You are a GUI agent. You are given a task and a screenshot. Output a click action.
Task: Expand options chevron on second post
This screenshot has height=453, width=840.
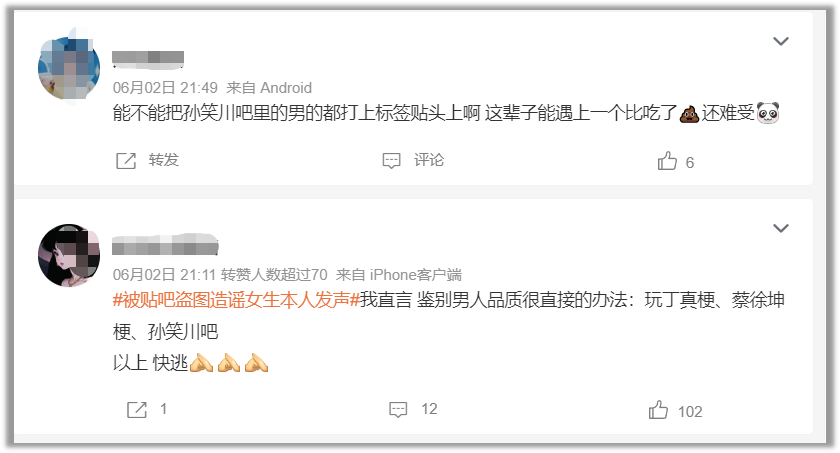781,229
